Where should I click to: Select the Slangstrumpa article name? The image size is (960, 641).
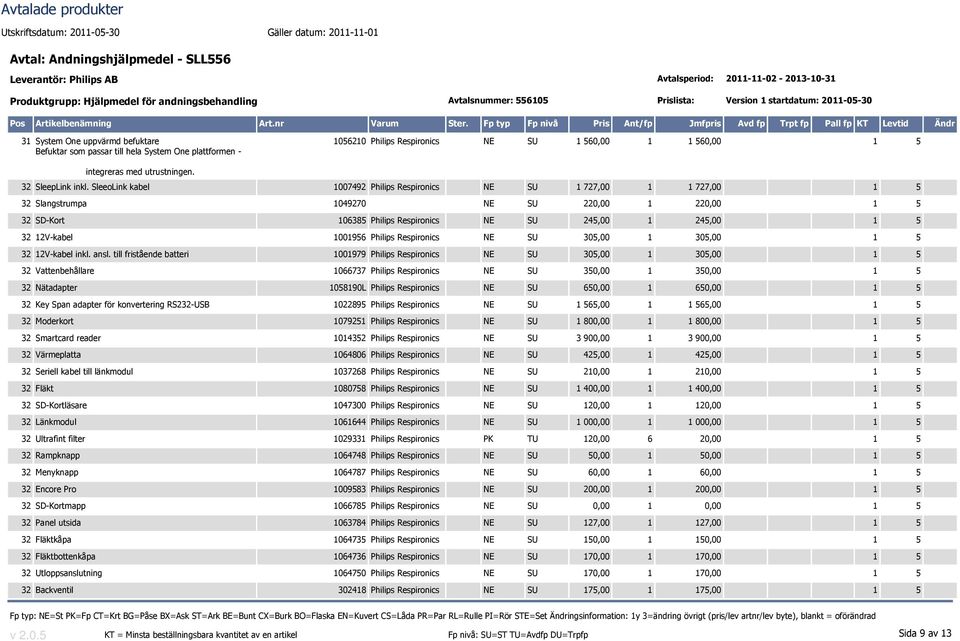pyautogui.click(x=61, y=204)
